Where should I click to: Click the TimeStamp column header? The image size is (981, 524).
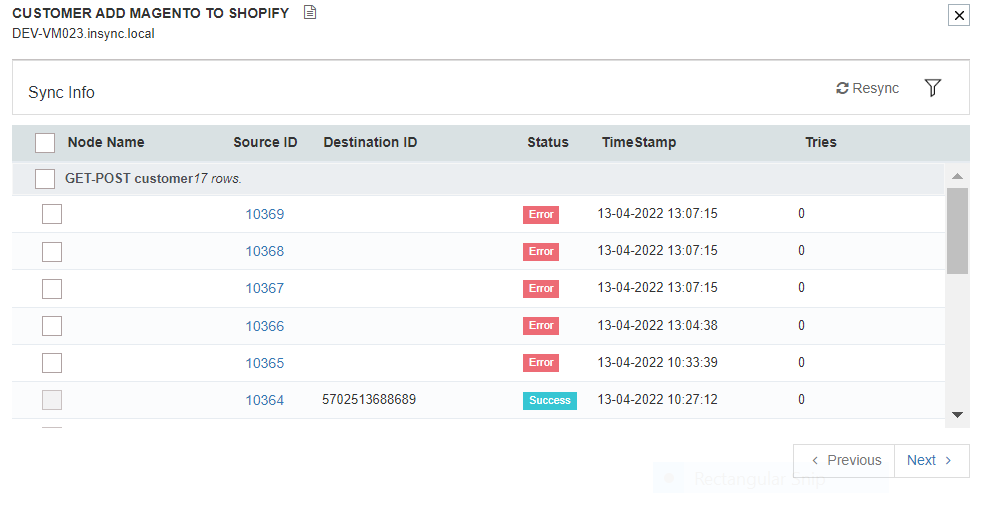click(x=639, y=143)
